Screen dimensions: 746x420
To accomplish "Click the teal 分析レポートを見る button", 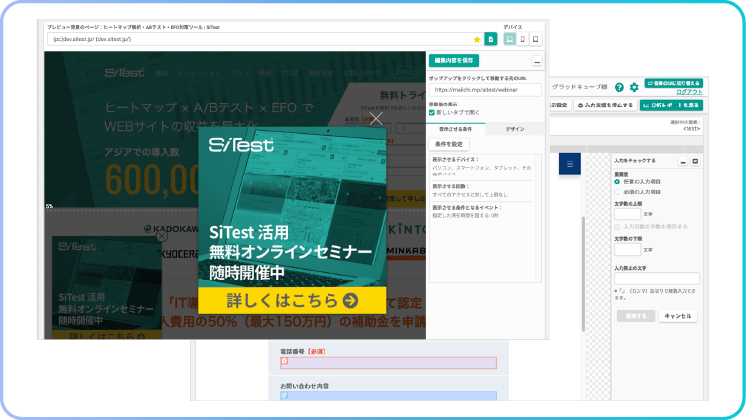I will 671,105.
